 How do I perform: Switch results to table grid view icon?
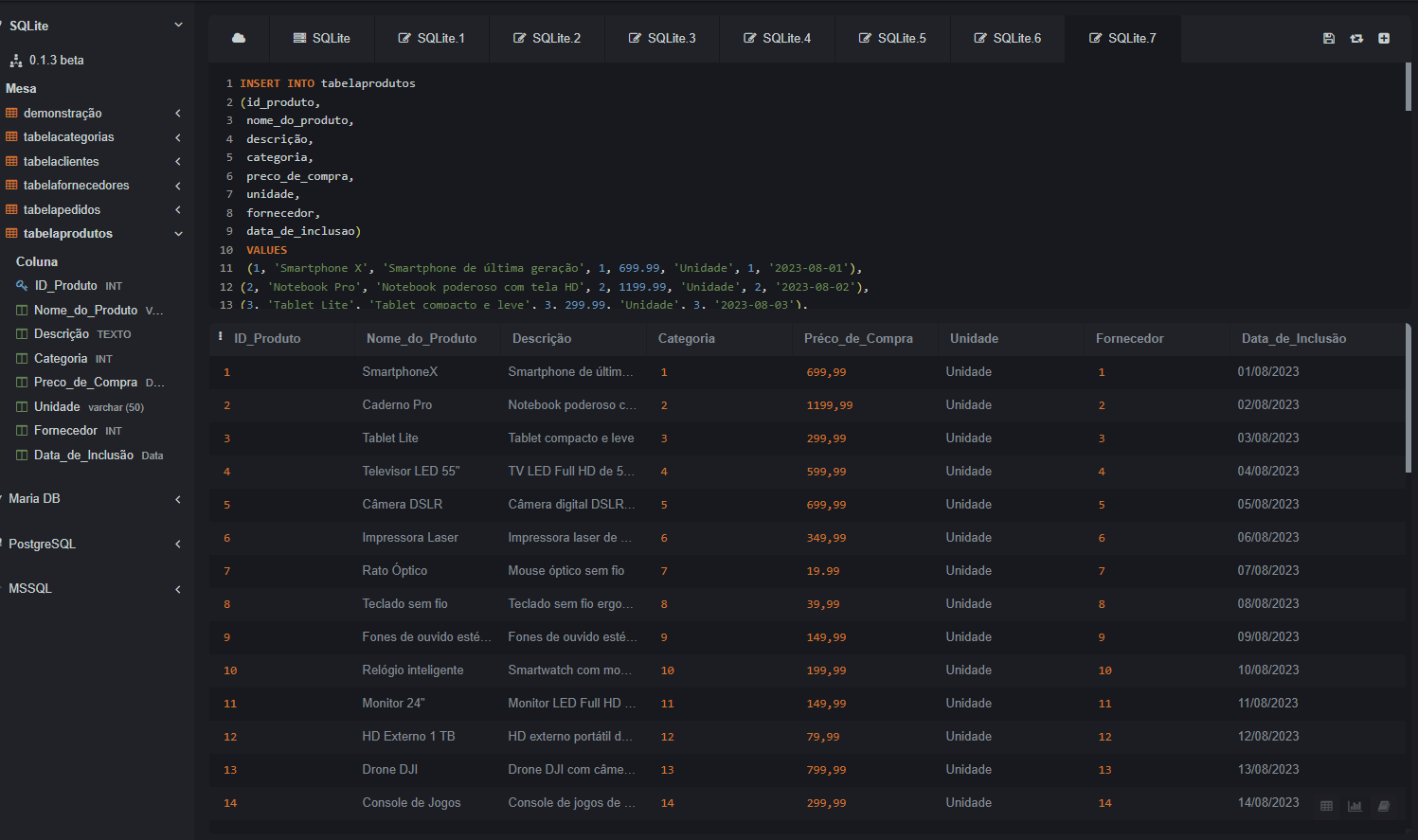[1326, 806]
